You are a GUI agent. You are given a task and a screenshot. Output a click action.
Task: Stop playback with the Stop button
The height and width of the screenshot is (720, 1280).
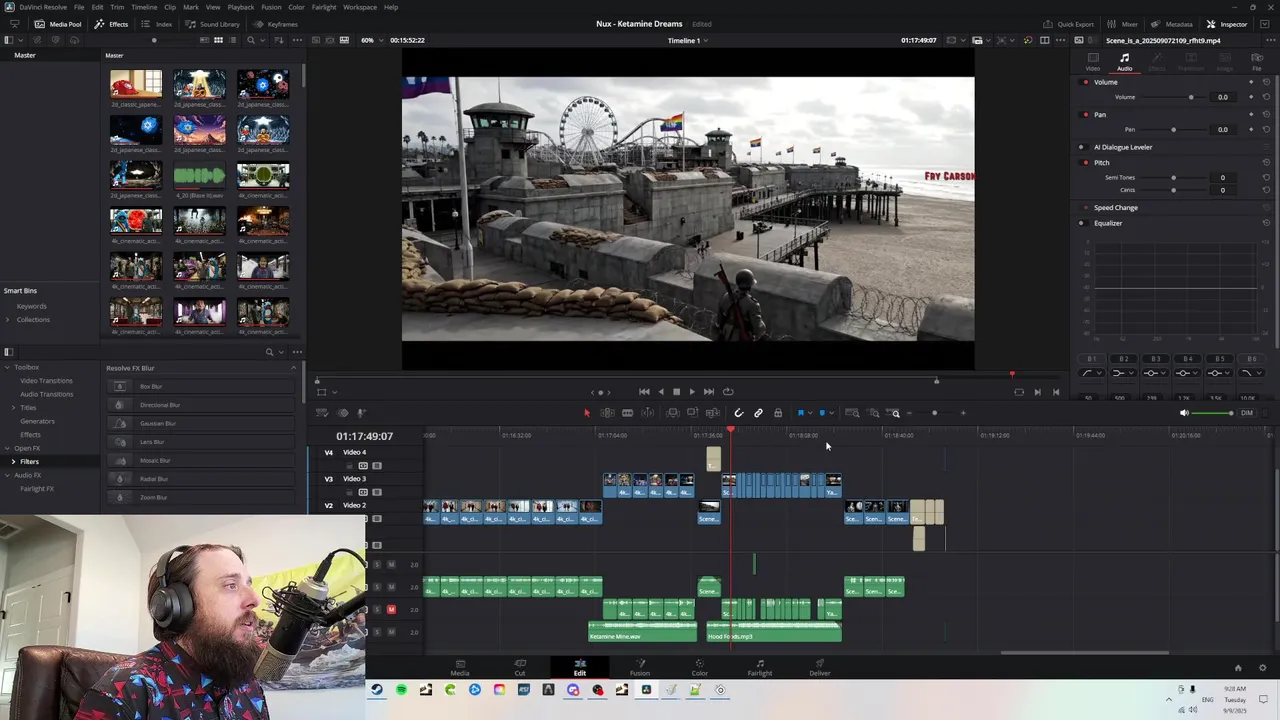pos(676,392)
